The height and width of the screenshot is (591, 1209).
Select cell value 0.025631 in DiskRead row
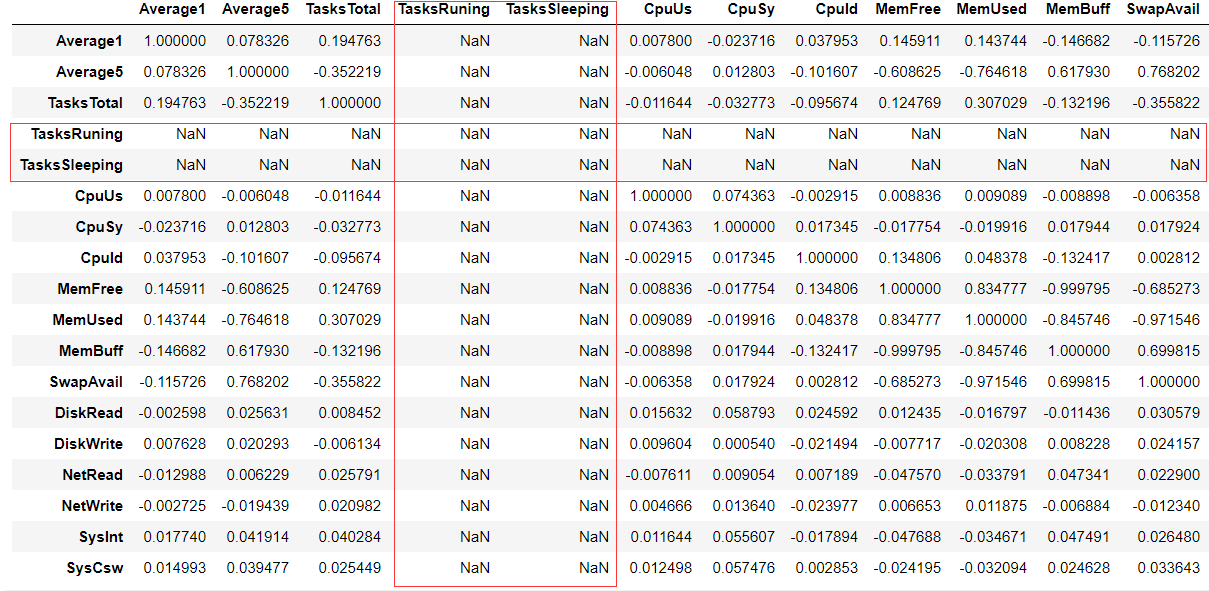[x=258, y=413]
